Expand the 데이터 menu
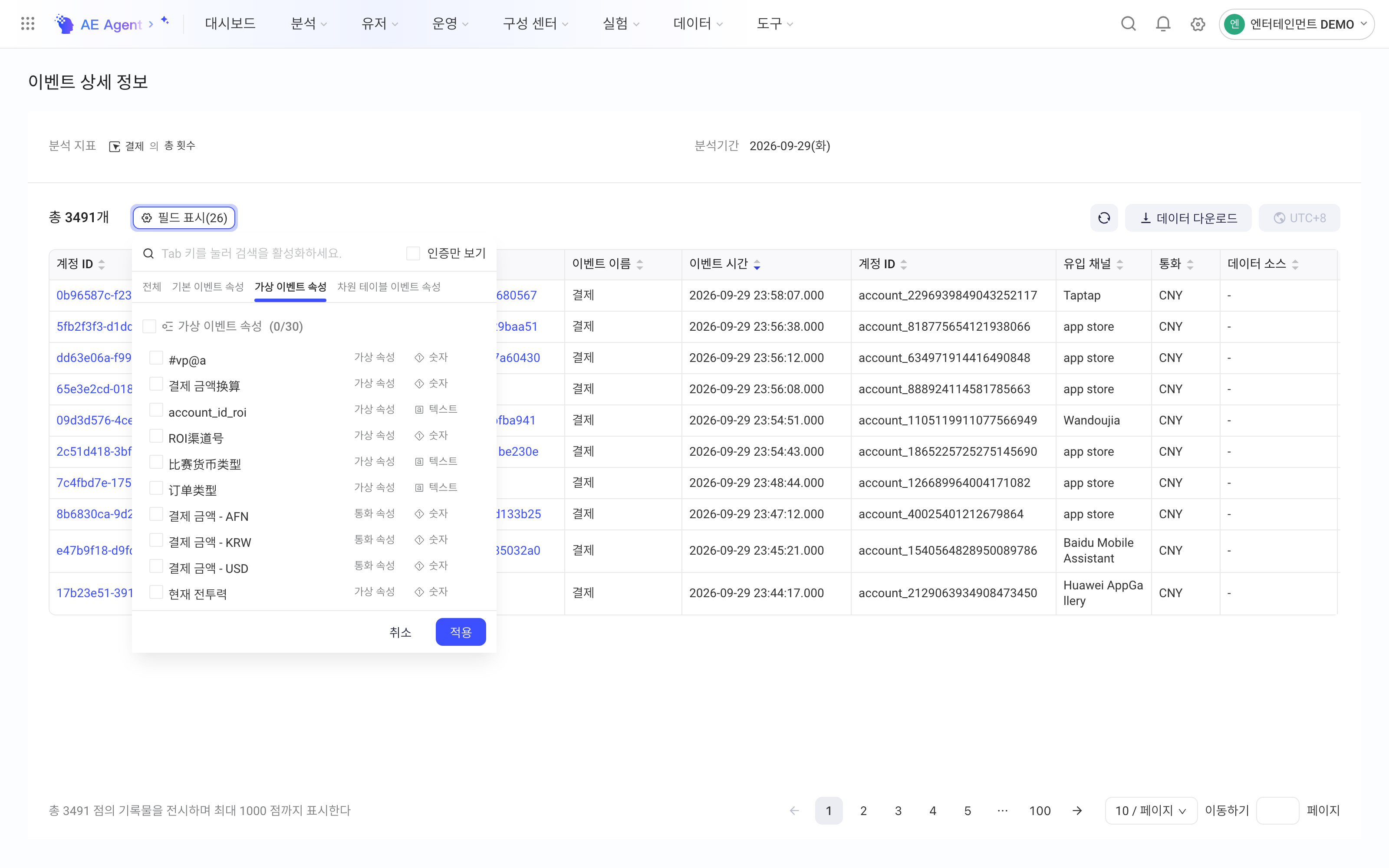The width and height of the screenshot is (1389, 868). pos(698,23)
